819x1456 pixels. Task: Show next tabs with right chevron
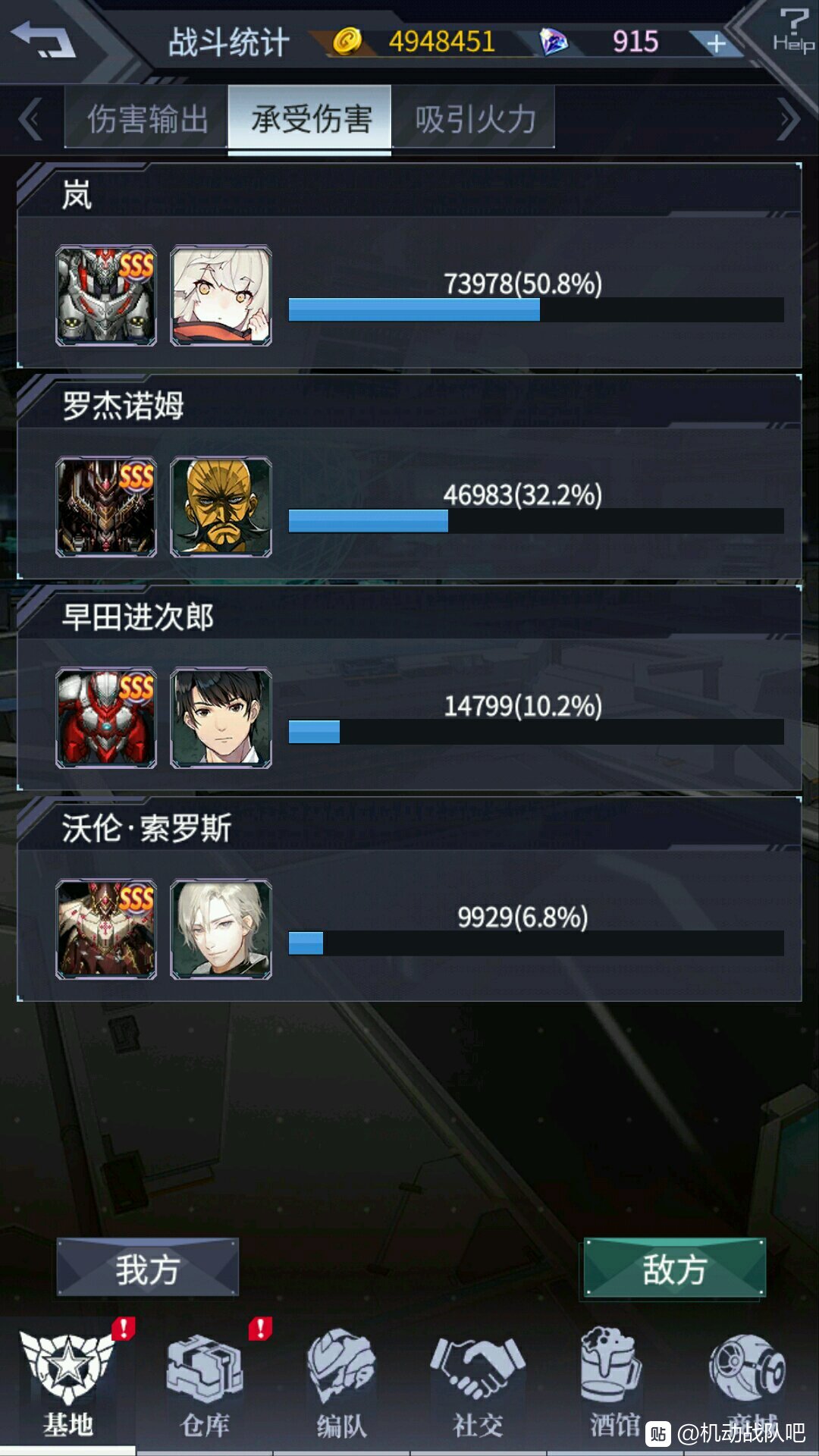click(x=789, y=120)
